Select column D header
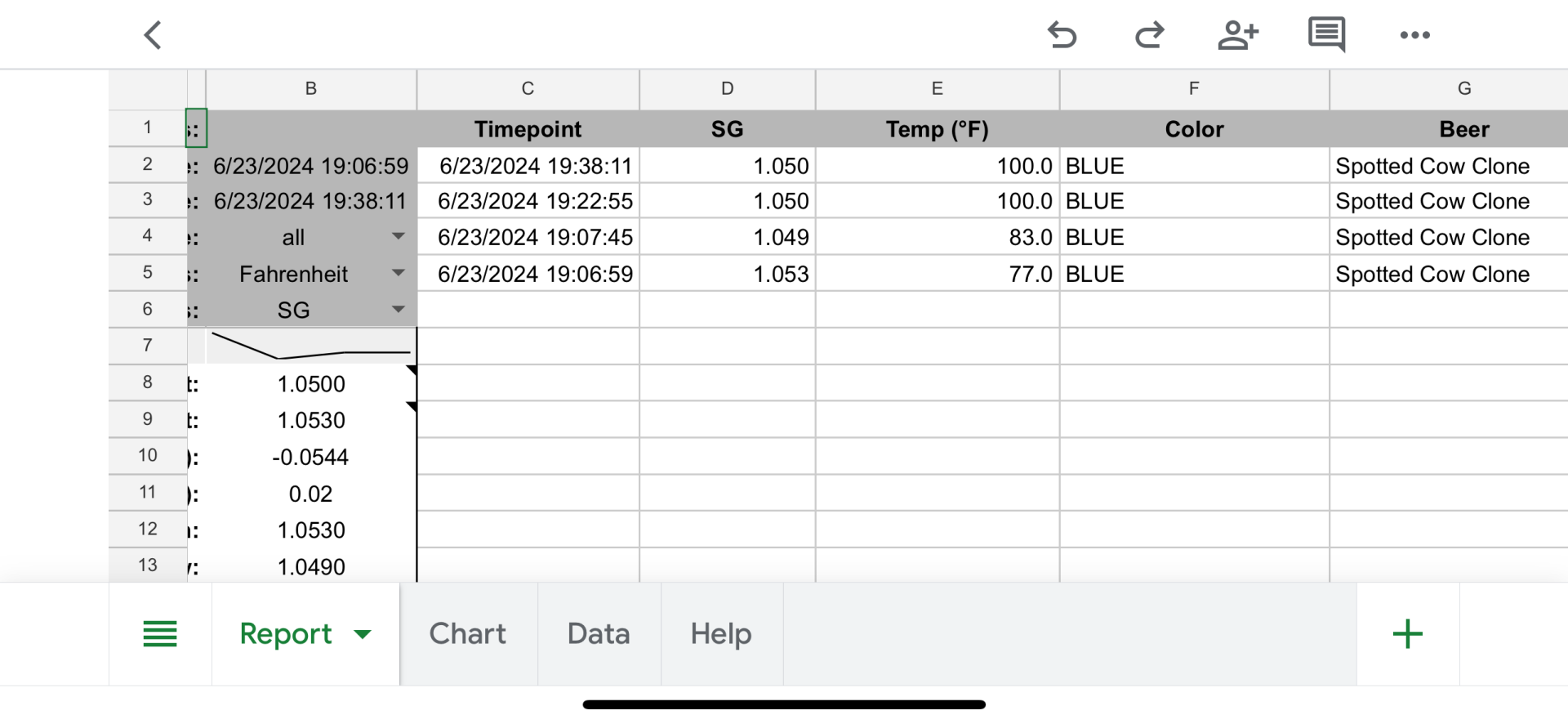This screenshot has height=724, width=1568. tap(727, 89)
